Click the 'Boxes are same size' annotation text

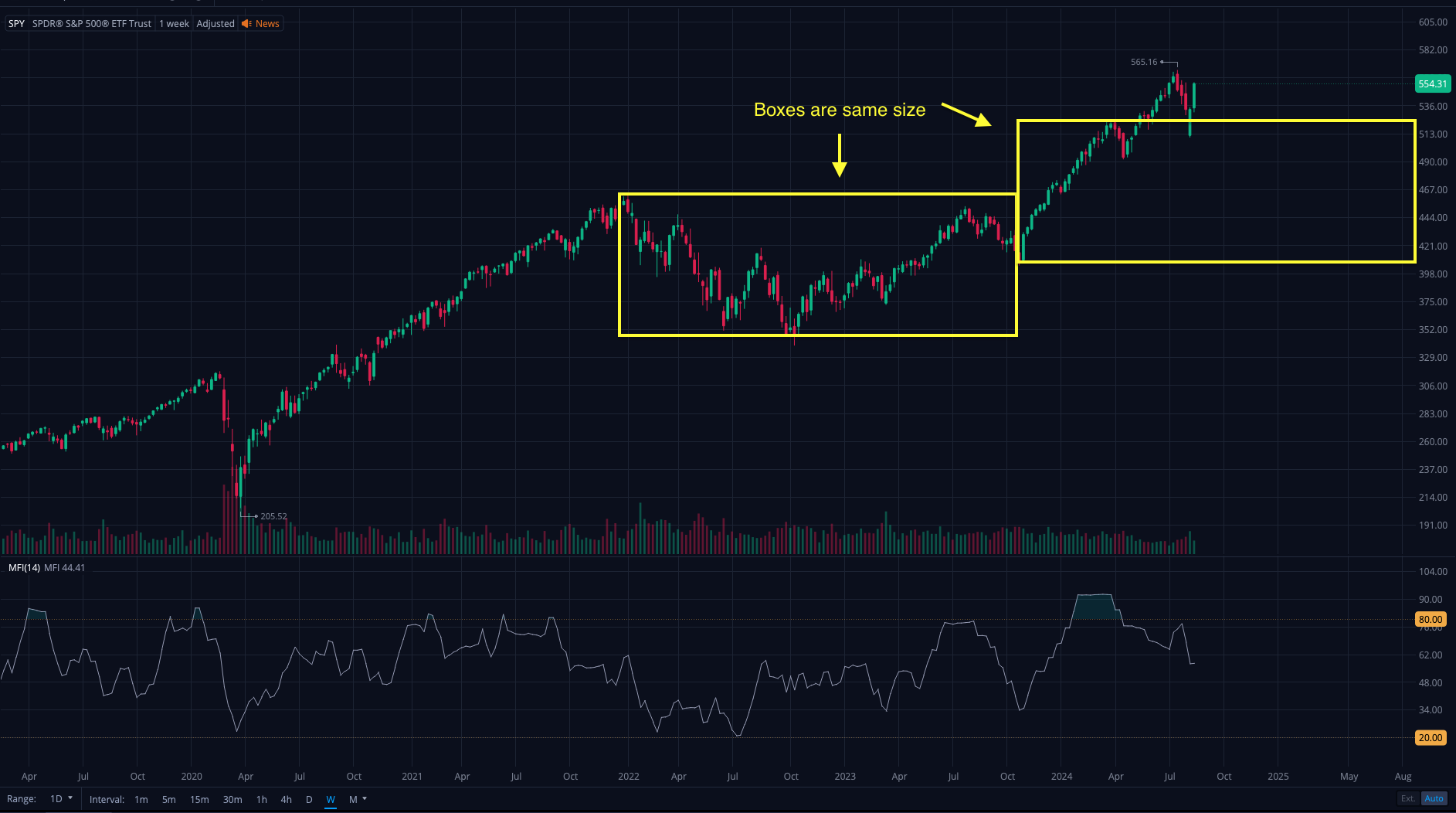[839, 110]
